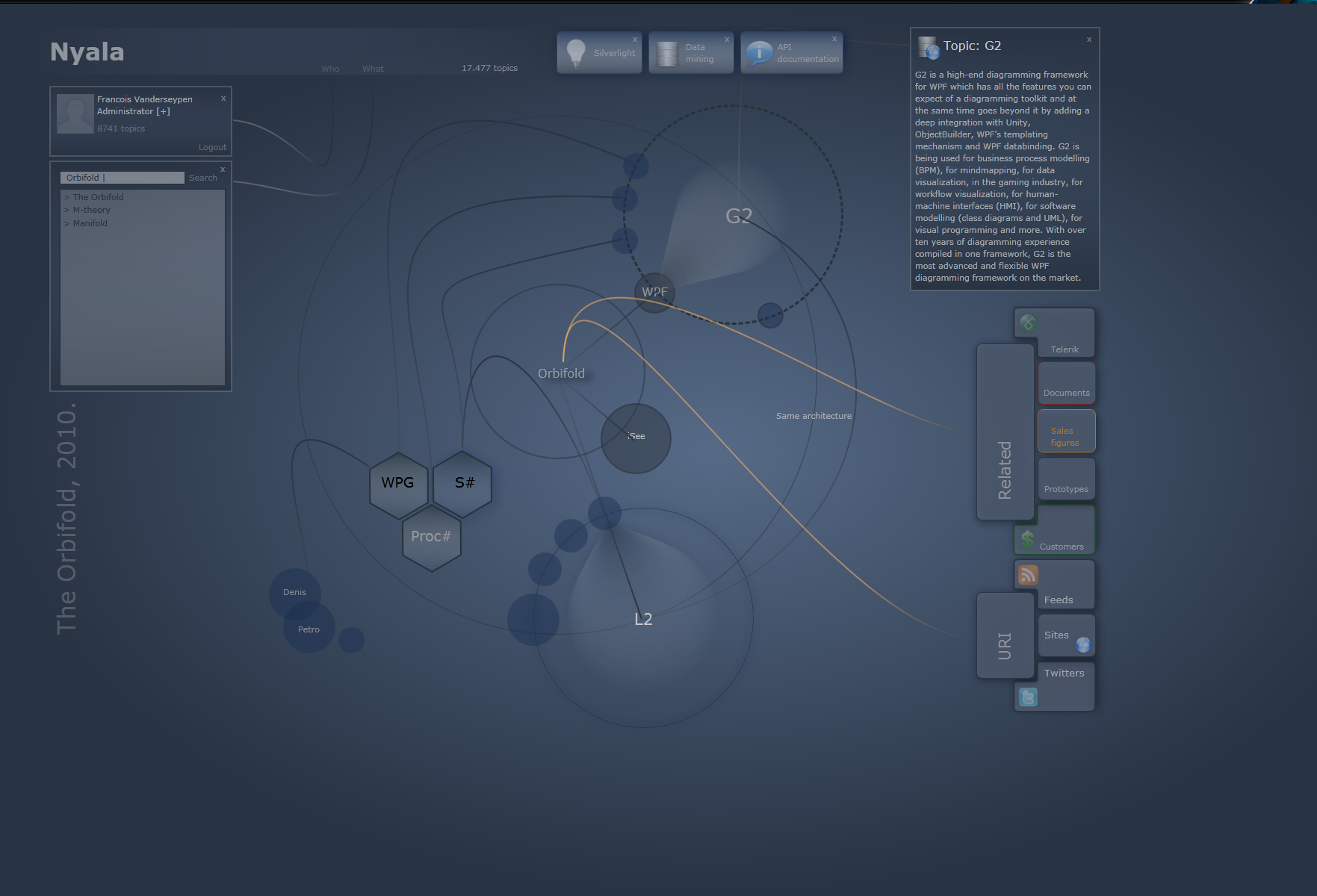The image size is (1317, 896).
Task: Click the Customers dollar icon
Action: pyautogui.click(x=1028, y=539)
